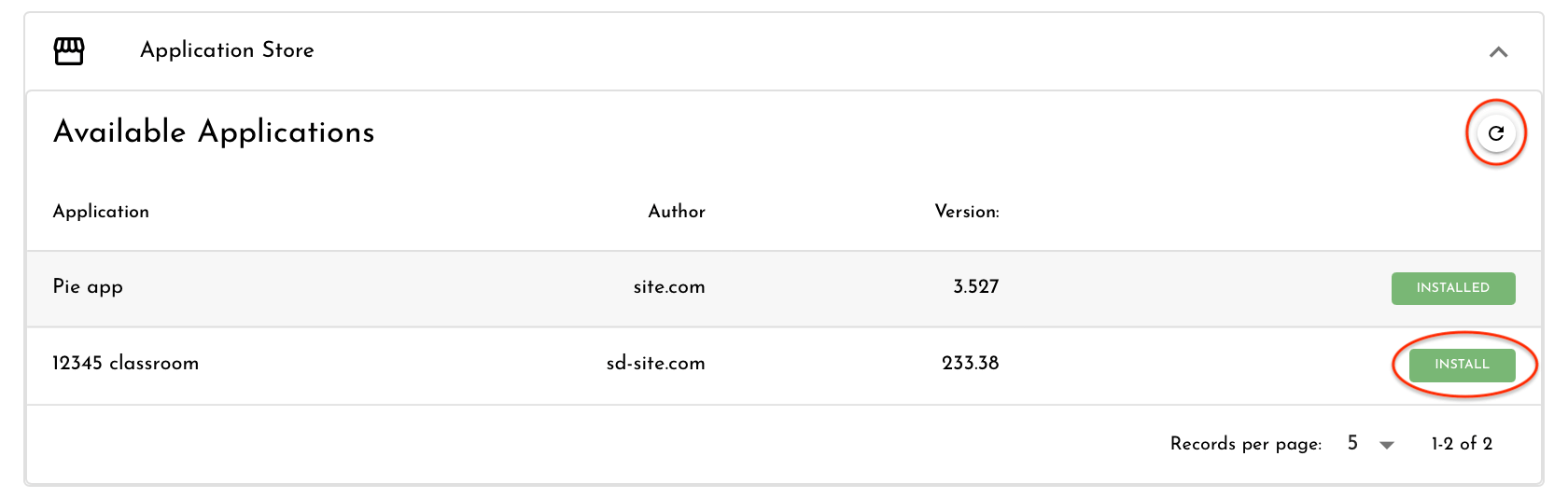
Task: Select the 12345 classroom row name
Action: [x=126, y=363]
